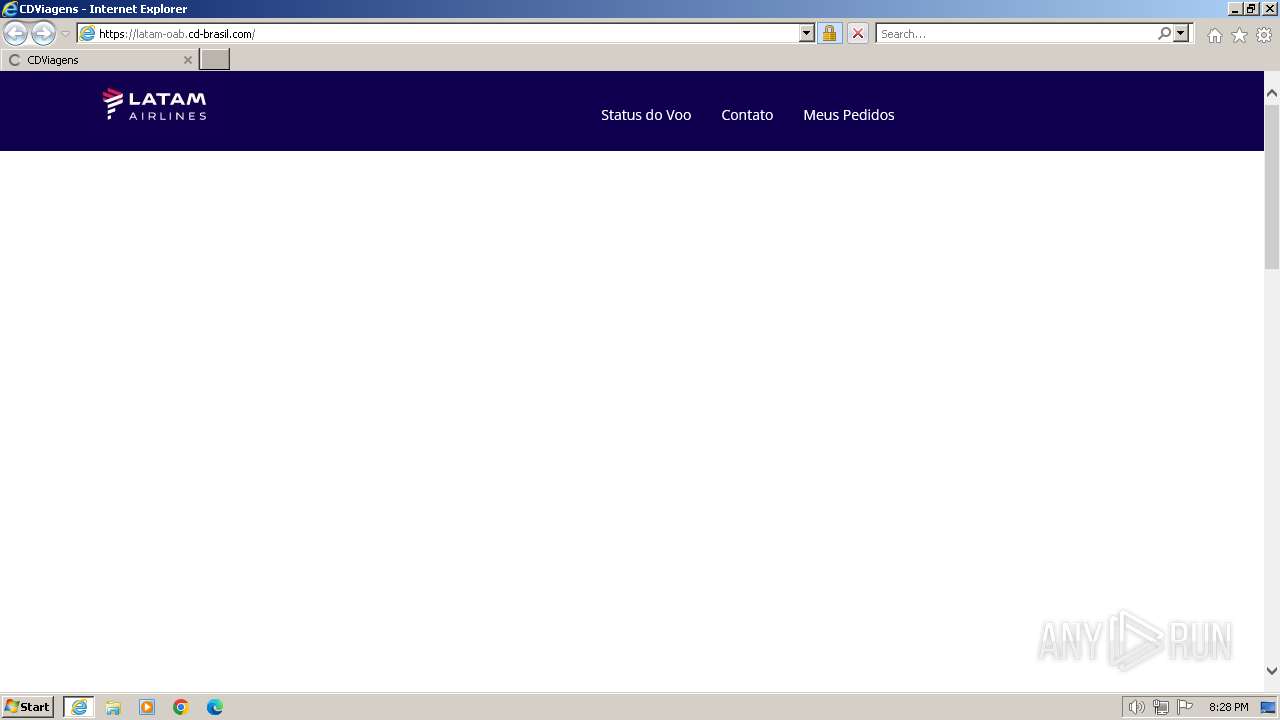Launch Chrome from the taskbar
Viewport: 1280px width, 720px height.
click(x=181, y=707)
